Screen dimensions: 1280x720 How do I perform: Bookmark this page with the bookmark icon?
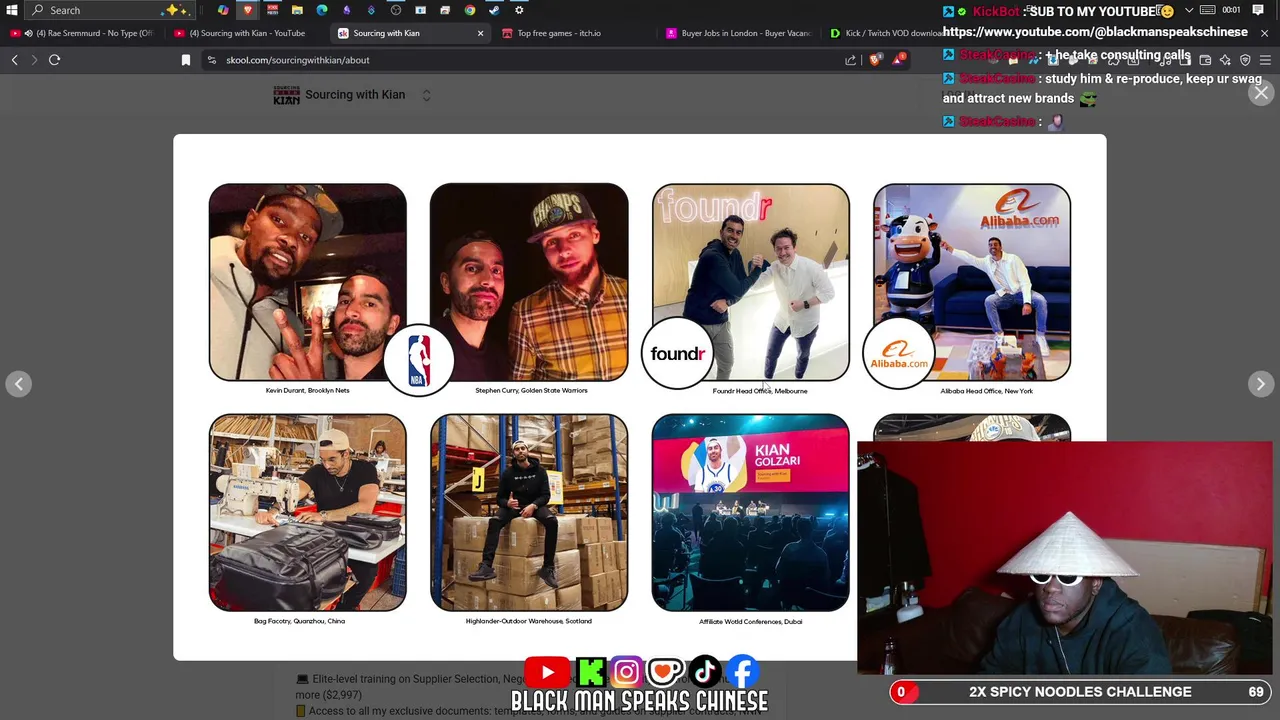point(186,60)
